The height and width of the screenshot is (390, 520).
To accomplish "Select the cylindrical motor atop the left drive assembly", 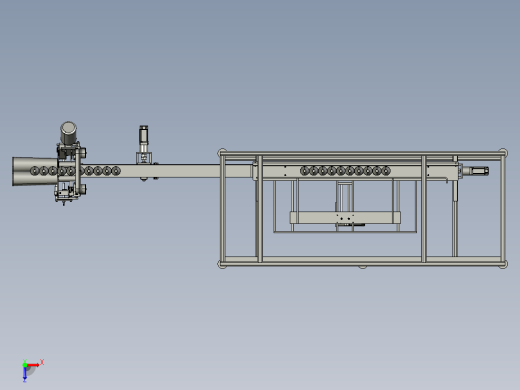I will [x=68, y=133].
